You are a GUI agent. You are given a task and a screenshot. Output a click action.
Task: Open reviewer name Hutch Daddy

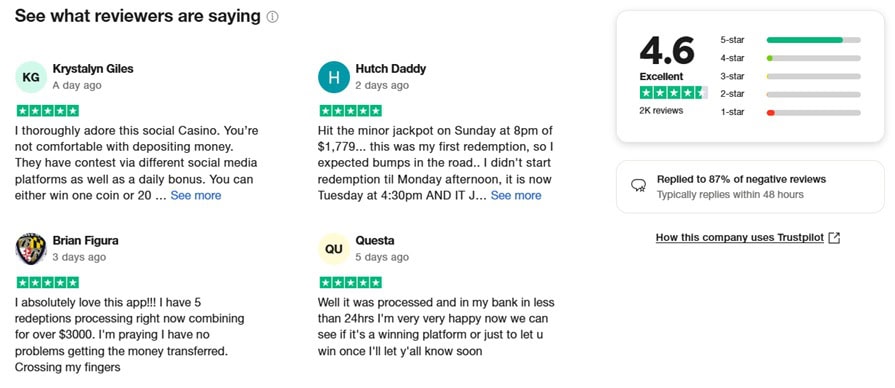390,68
